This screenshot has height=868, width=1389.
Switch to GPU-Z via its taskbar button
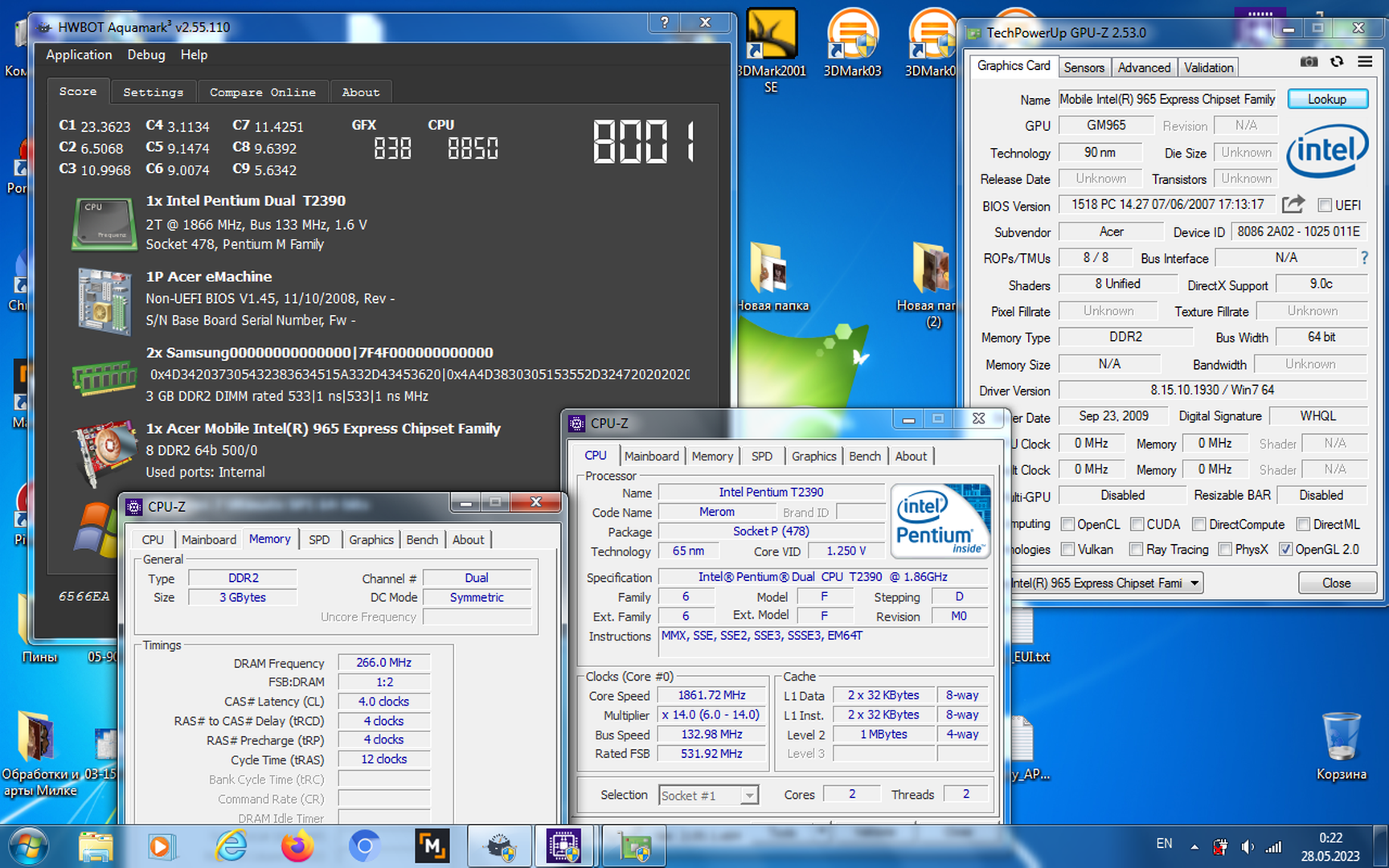coord(633,846)
